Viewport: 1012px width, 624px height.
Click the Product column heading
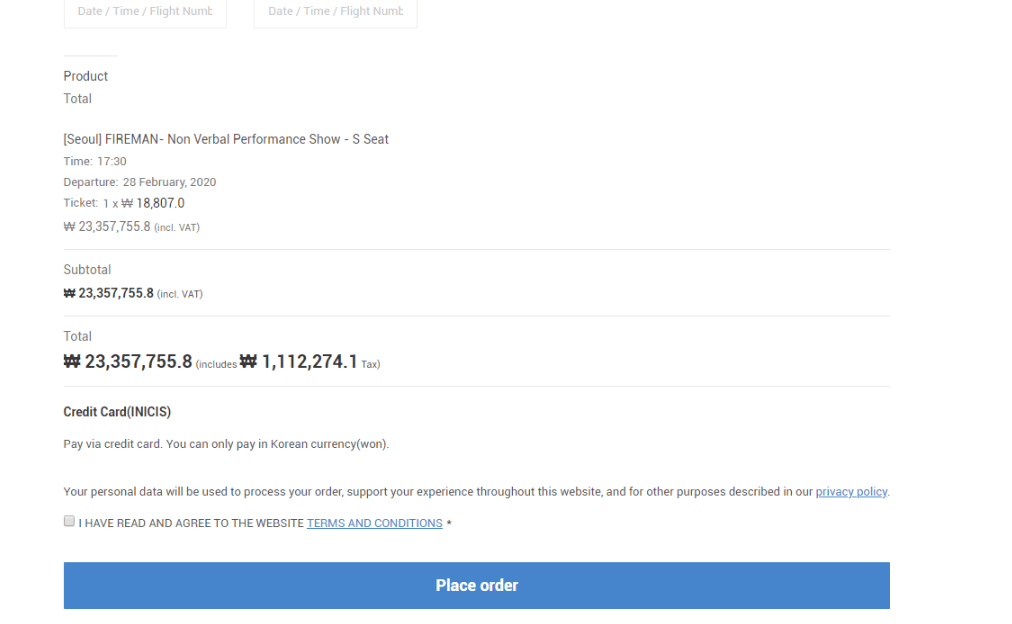pyautogui.click(x=85, y=76)
